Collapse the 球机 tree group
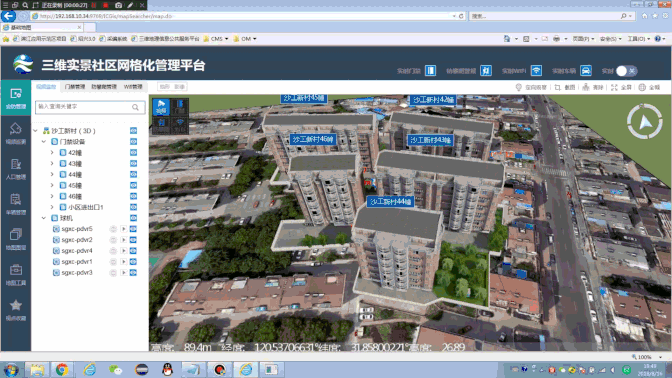Screen dimensions: 672x378 click(x=44, y=218)
